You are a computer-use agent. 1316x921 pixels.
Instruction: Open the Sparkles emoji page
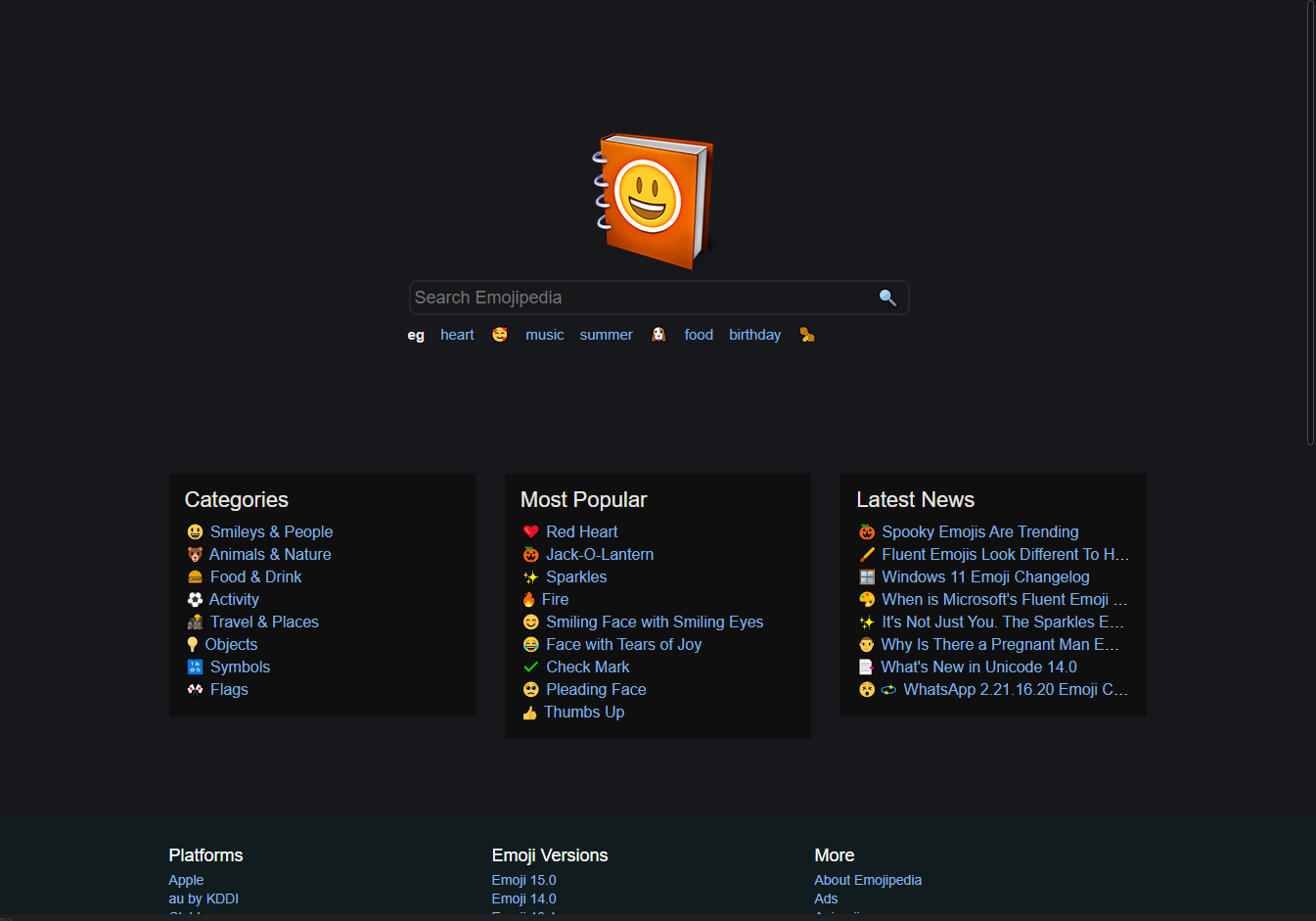pos(576,577)
